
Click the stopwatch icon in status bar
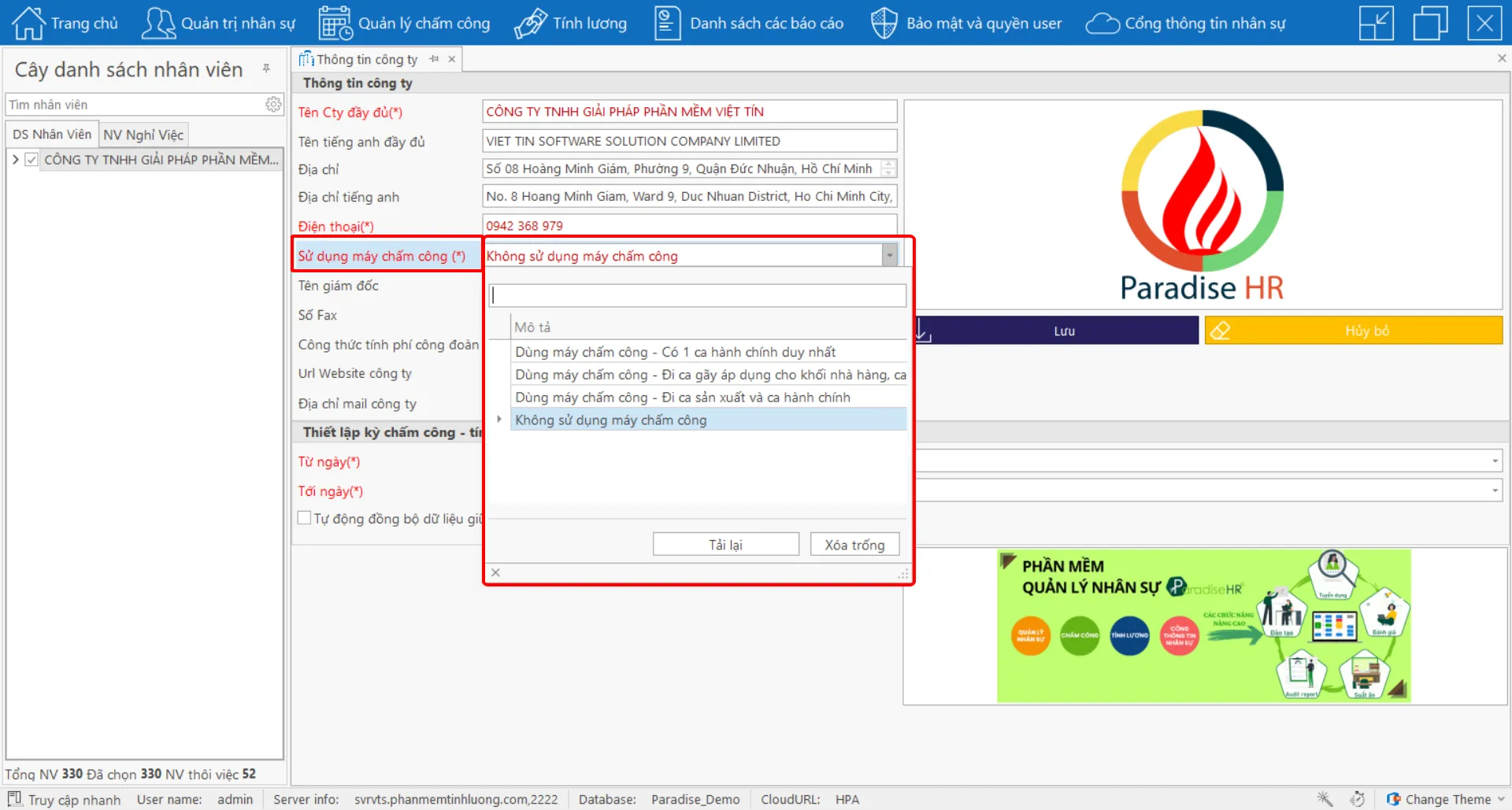click(1357, 799)
